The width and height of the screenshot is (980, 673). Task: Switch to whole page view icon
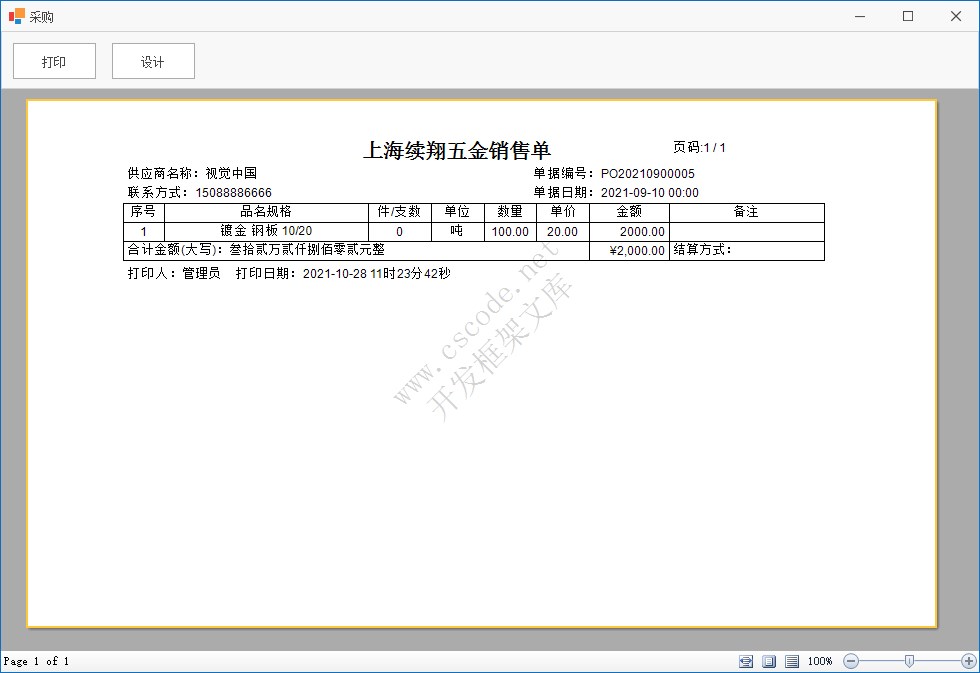tap(769, 661)
